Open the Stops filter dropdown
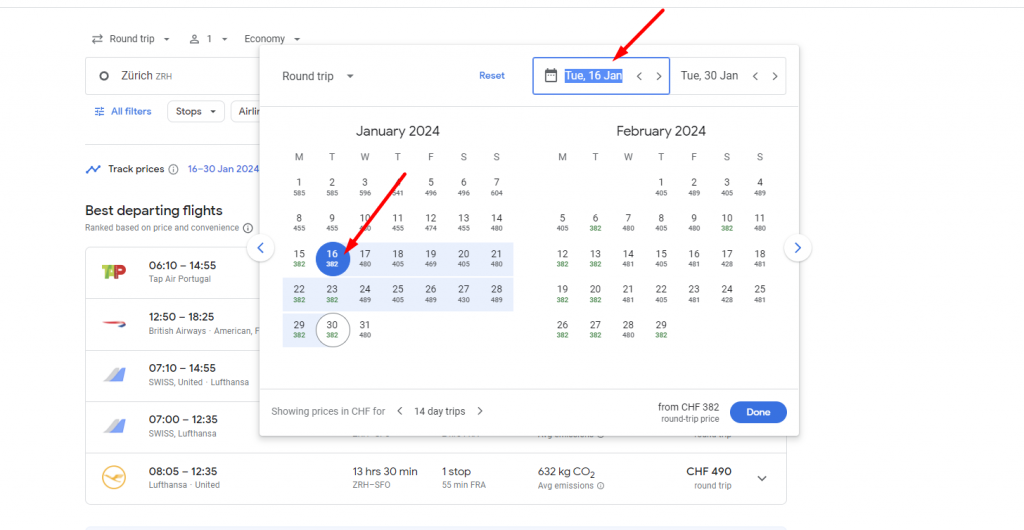The width and height of the screenshot is (1024, 530). click(195, 112)
